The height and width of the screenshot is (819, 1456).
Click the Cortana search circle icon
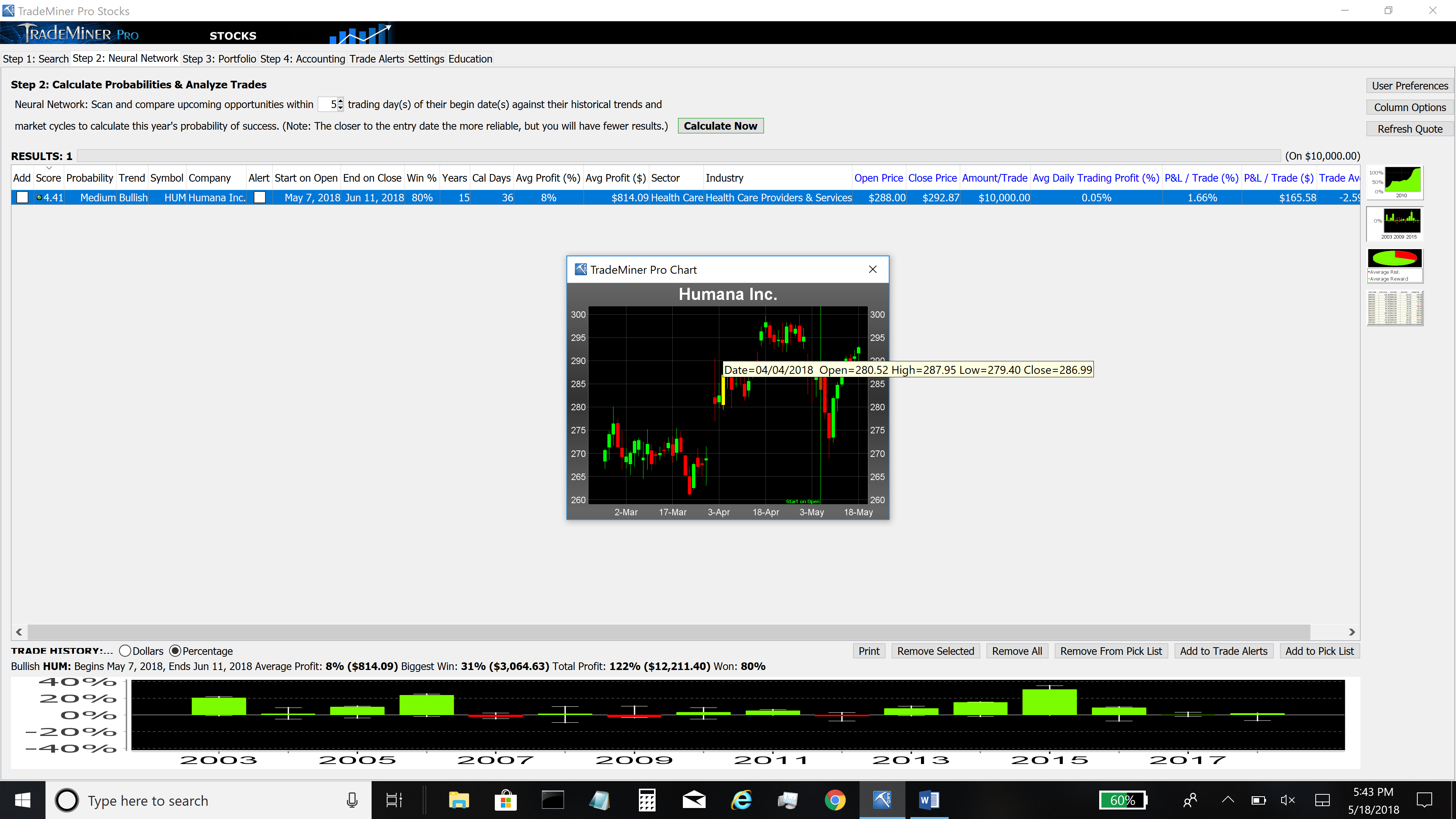coord(67,800)
